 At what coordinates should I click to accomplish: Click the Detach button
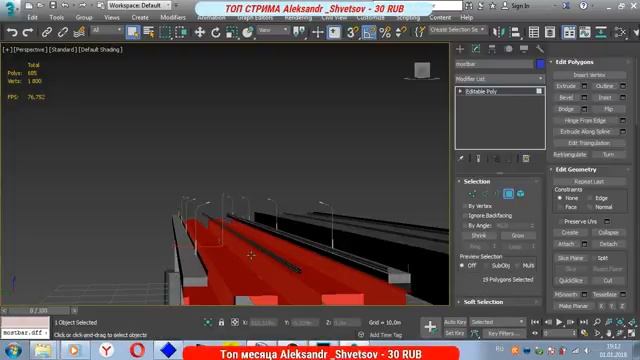pos(608,244)
